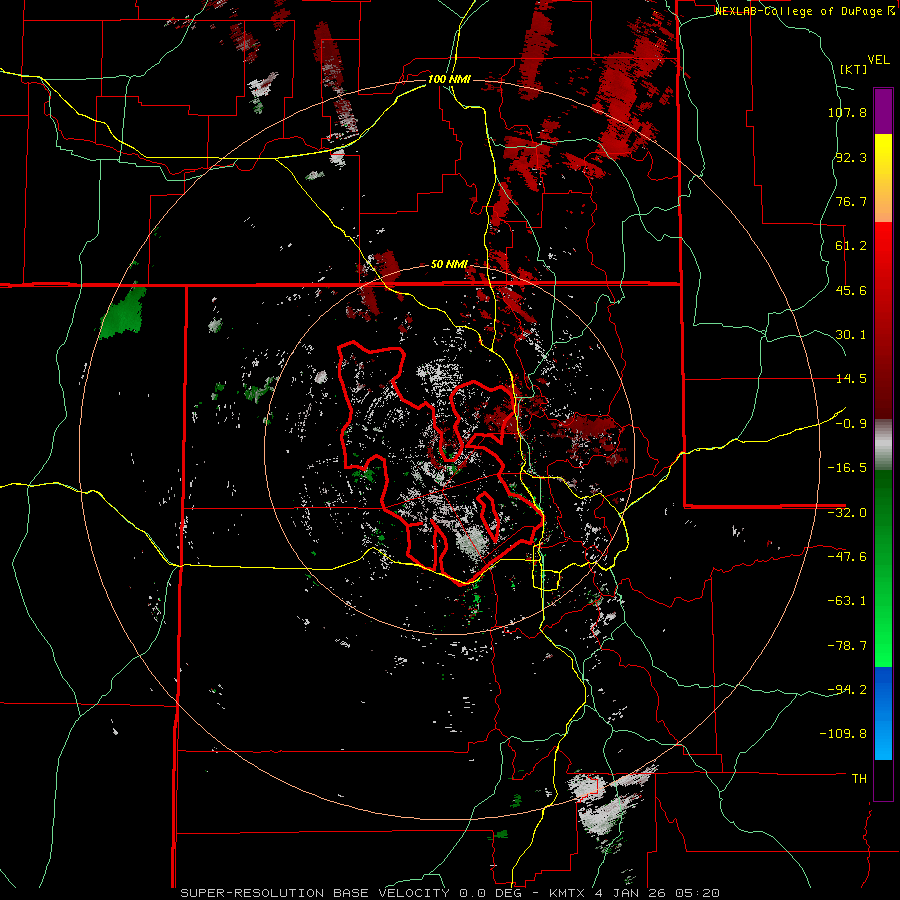This screenshot has width=900, height=900.
Task: Select the VEL legend title
Action: (x=878, y=60)
